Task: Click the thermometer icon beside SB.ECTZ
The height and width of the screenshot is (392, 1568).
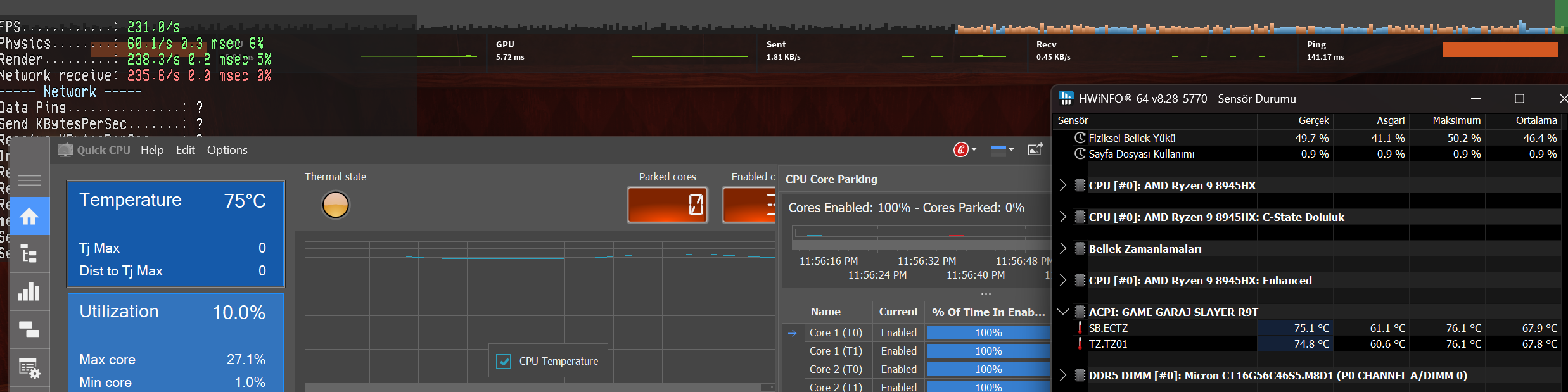Action: [x=1080, y=327]
